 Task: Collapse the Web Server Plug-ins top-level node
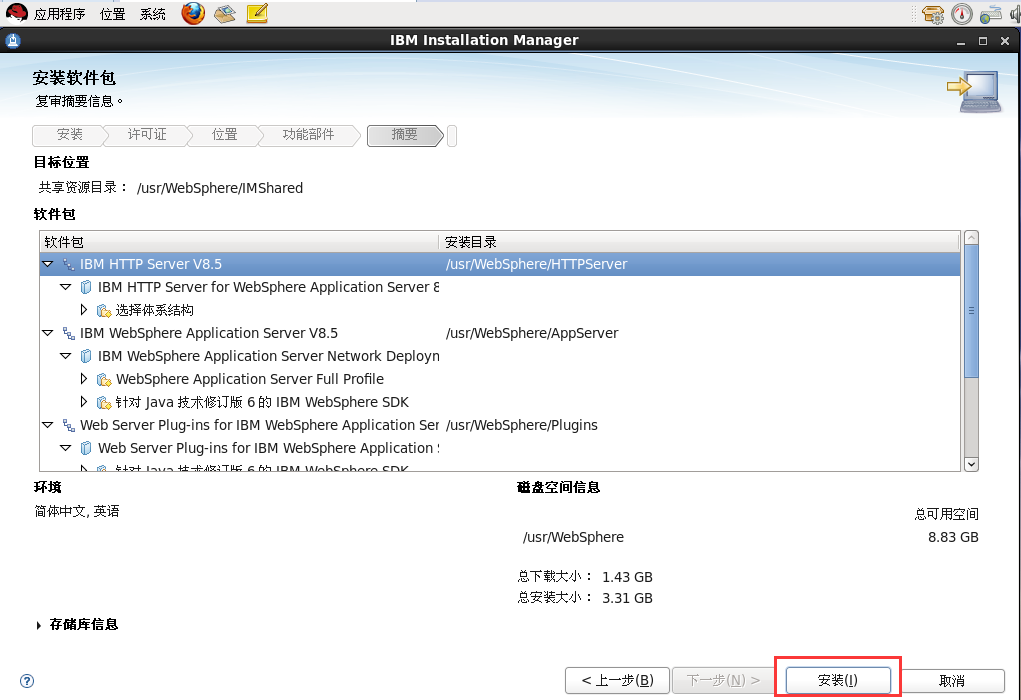point(48,425)
